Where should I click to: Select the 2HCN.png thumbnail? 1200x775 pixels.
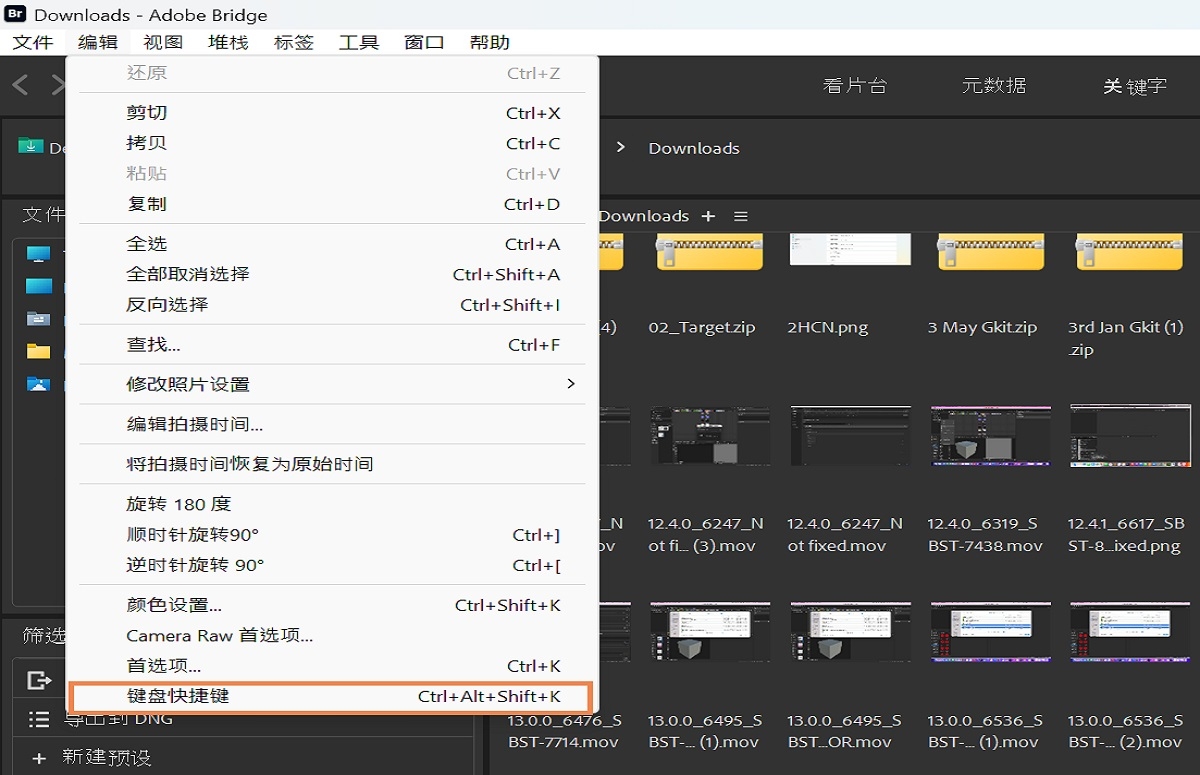pyautogui.click(x=849, y=251)
